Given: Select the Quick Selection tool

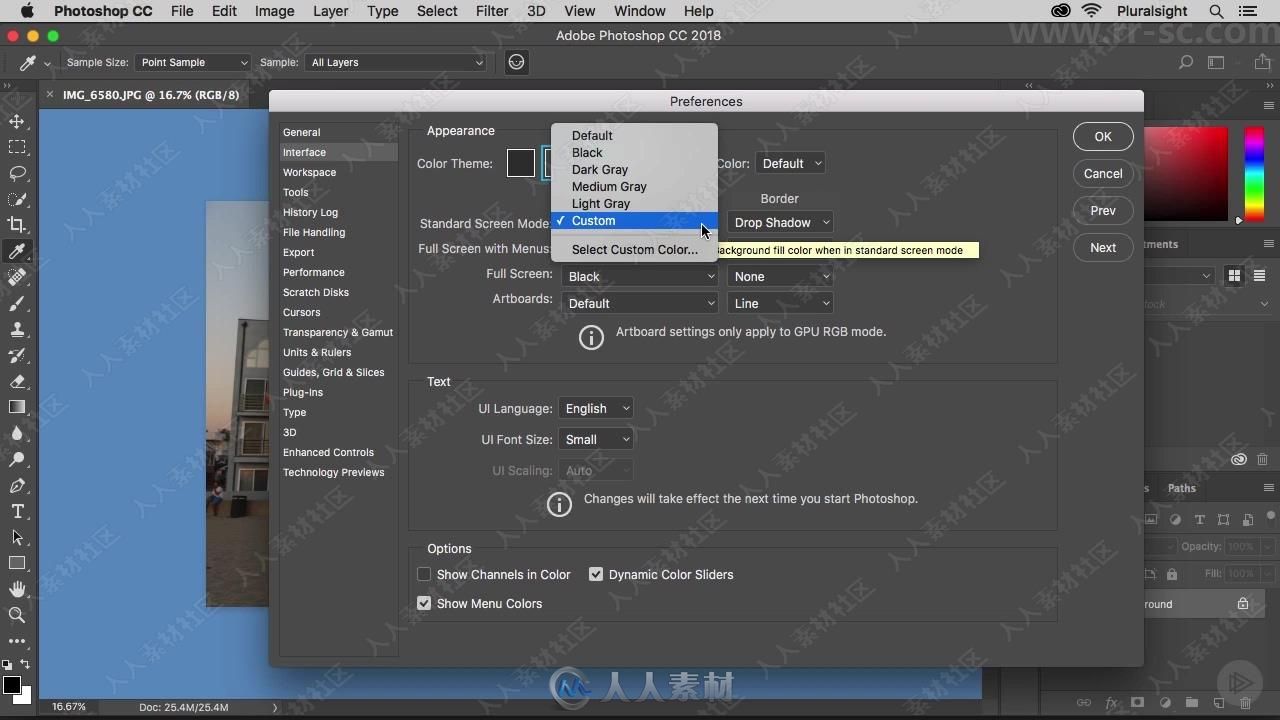Looking at the screenshot, I should pos(17,199).
